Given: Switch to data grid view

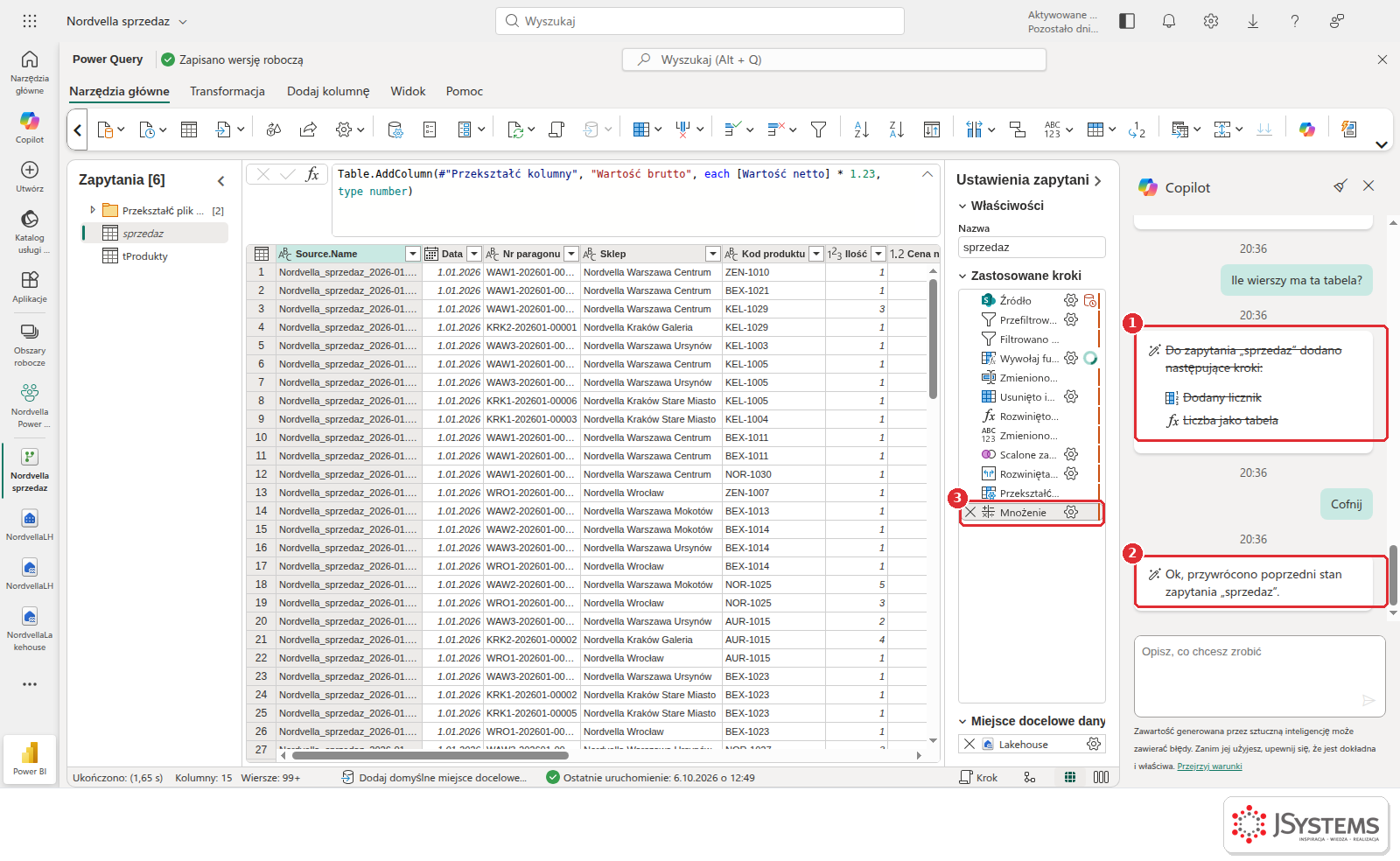Looking at the screenshot, I should 1069,777.
